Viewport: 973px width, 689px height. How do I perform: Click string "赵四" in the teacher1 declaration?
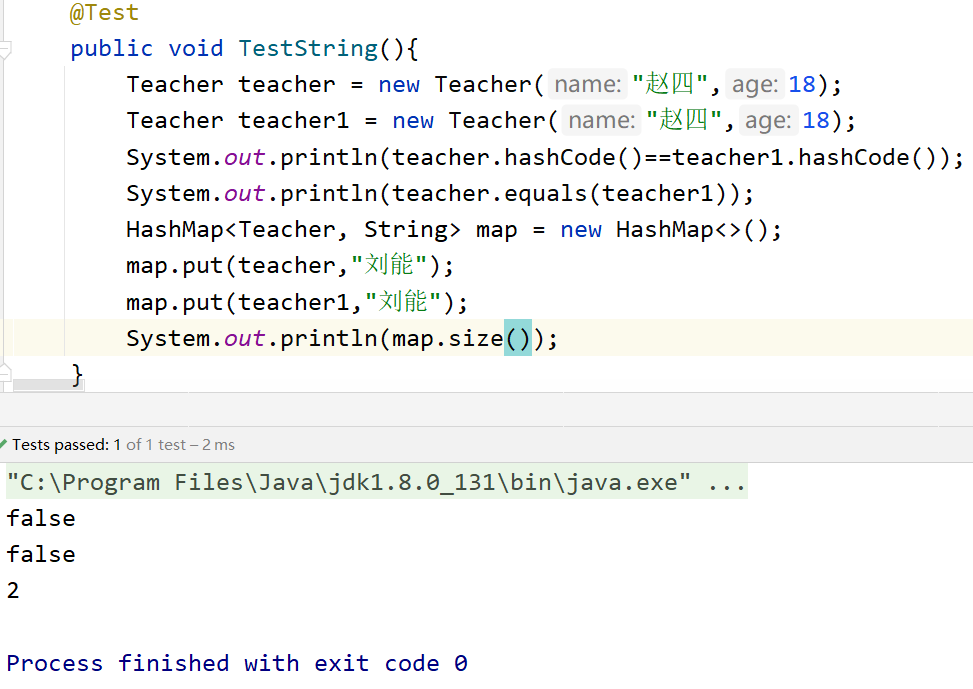coord(684,120)
